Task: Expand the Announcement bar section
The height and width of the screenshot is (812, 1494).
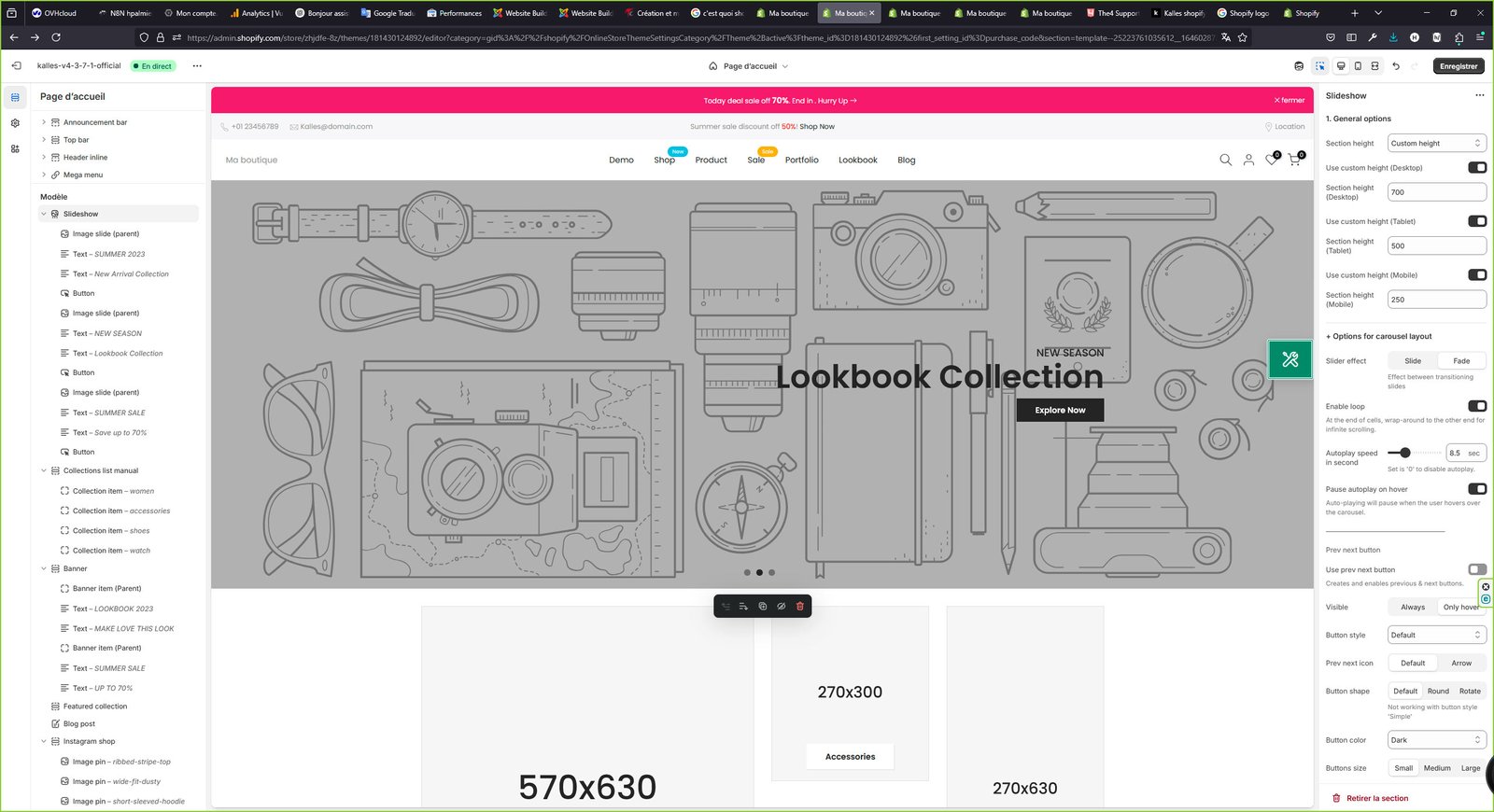Action: [x=44, y=122]
